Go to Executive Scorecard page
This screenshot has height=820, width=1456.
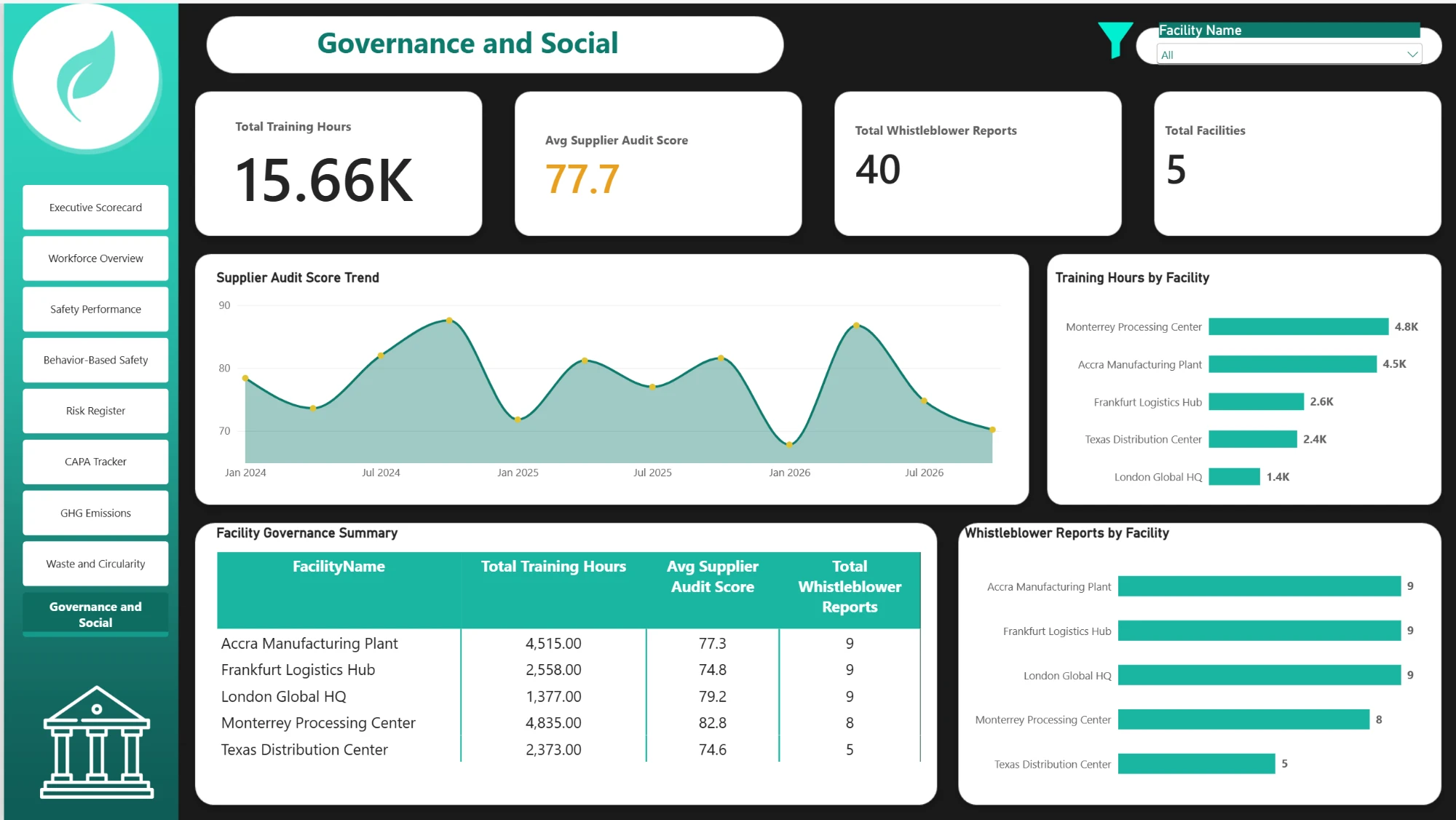click(x=95, y=208)
